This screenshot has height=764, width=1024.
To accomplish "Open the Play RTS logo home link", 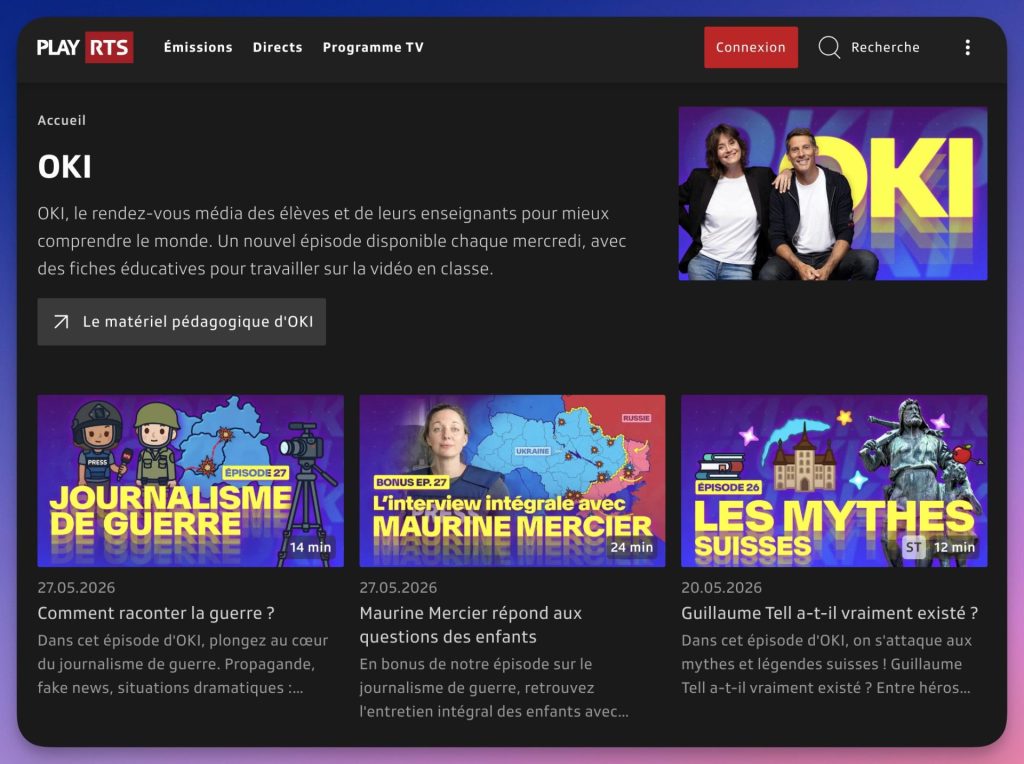I will [85, 47].
